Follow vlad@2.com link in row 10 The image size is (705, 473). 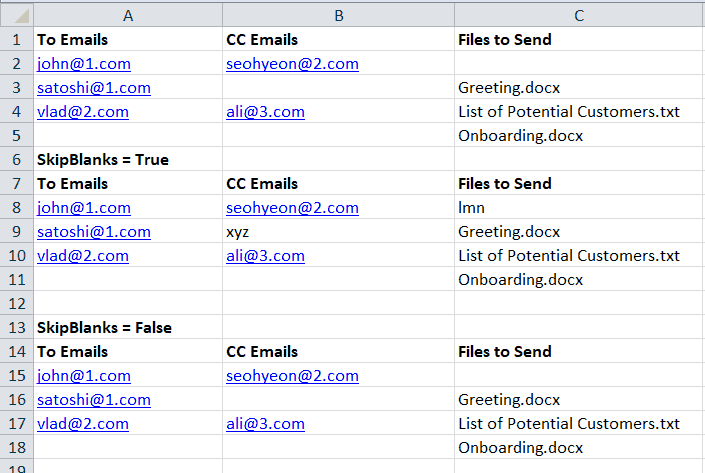point(83,256)
